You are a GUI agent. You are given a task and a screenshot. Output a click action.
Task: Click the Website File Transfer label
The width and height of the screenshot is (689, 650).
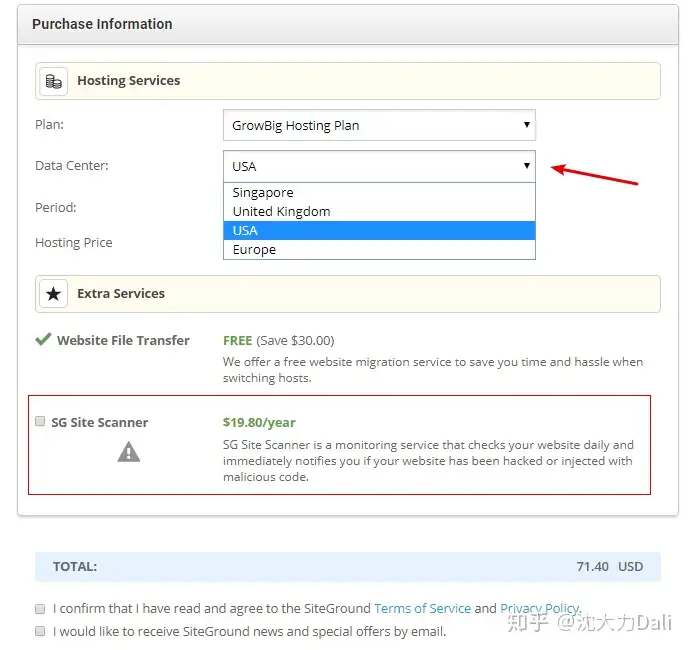[123, 340]
